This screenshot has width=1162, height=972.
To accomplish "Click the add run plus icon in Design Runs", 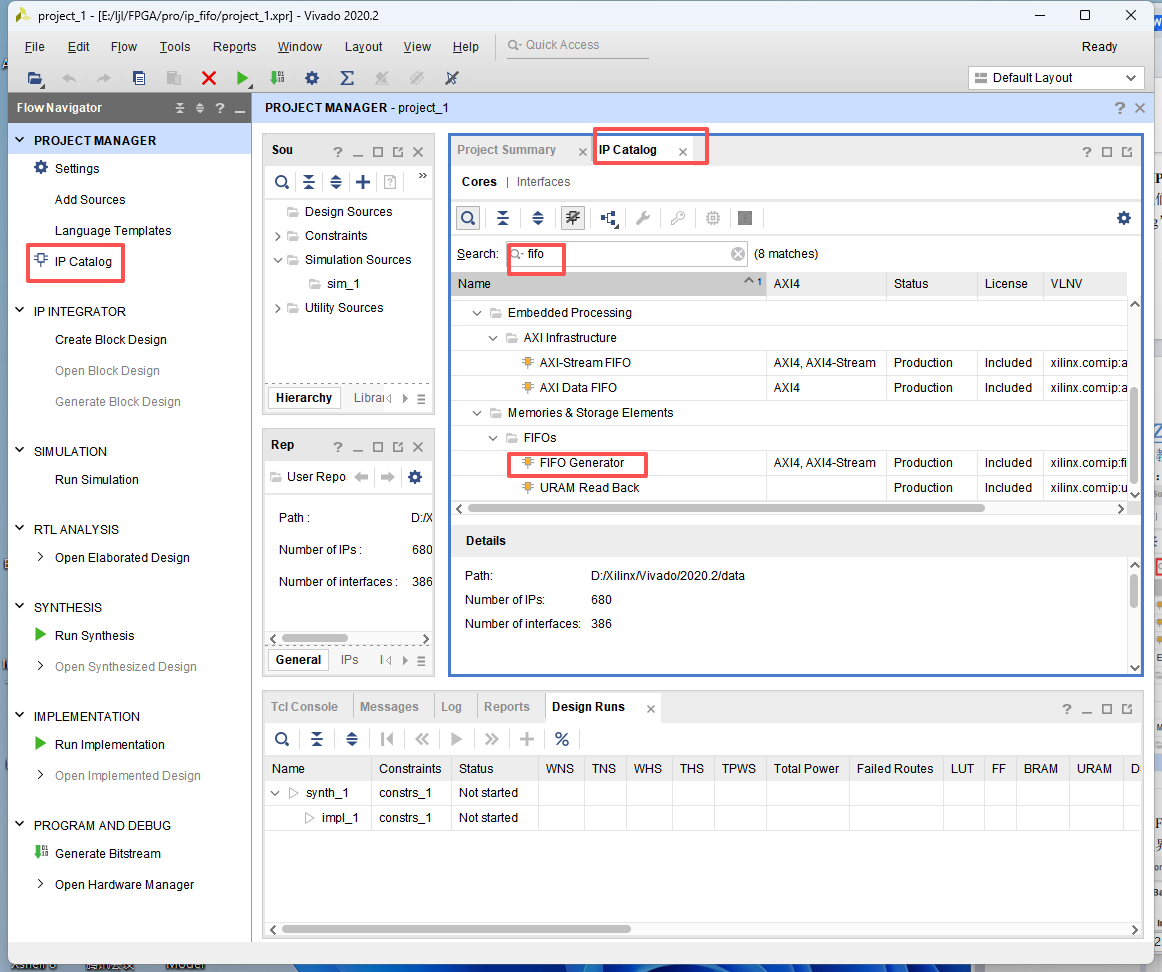I will click(527, 739).
